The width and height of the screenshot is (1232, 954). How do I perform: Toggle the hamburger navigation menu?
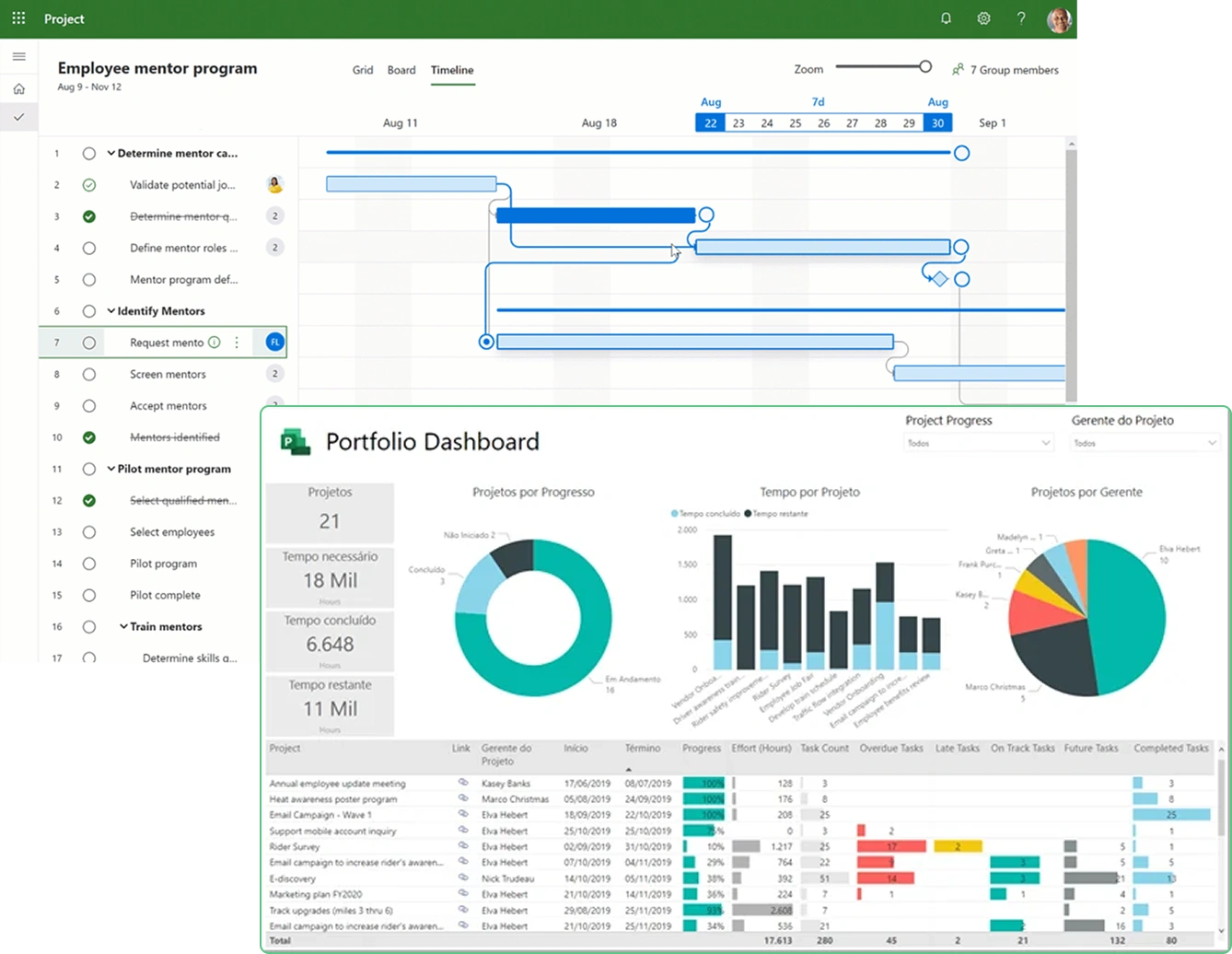tap(18, 56)
